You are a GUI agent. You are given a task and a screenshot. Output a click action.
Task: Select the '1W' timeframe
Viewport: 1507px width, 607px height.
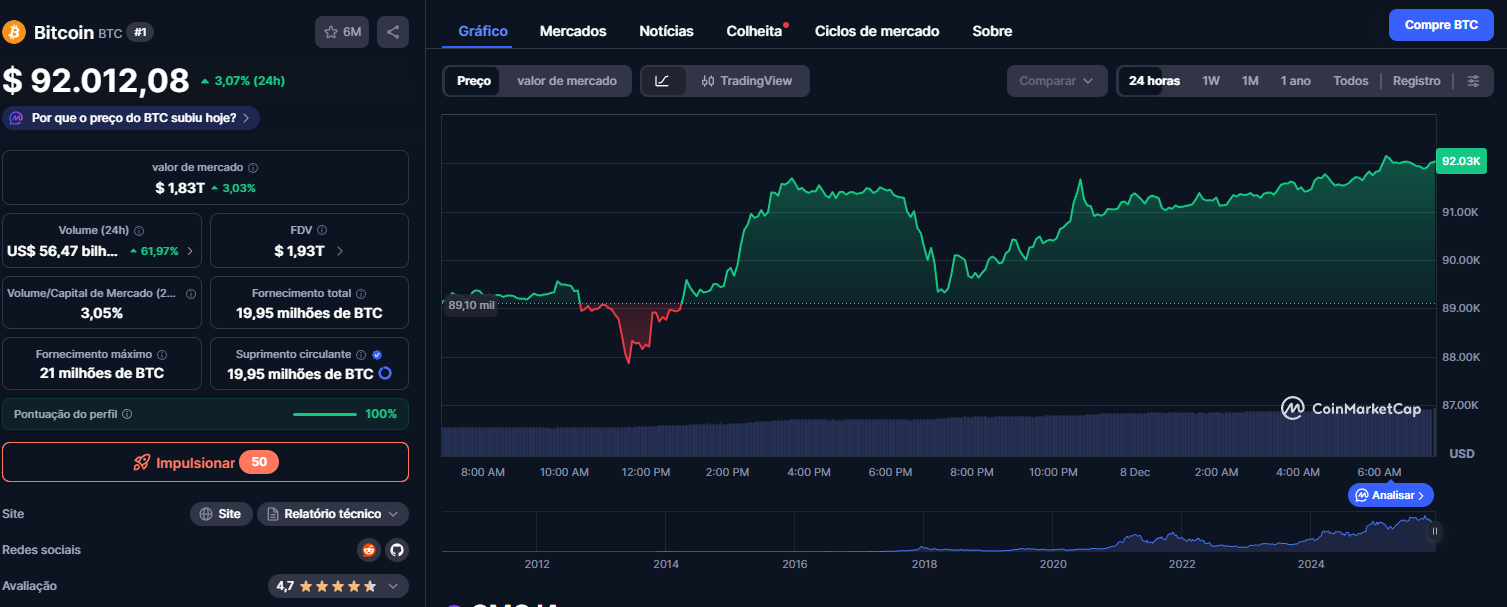(1210, 80)
